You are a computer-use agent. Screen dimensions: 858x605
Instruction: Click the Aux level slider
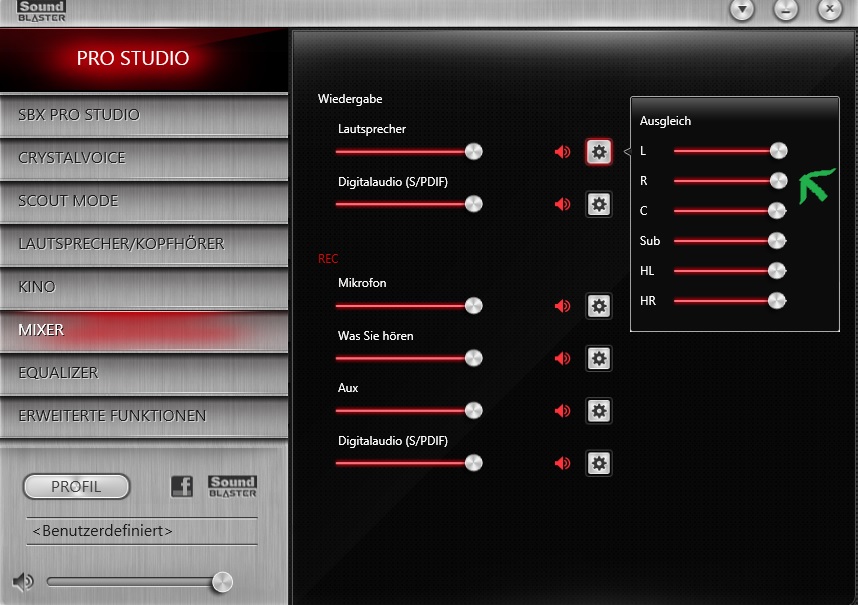[409, 411]
